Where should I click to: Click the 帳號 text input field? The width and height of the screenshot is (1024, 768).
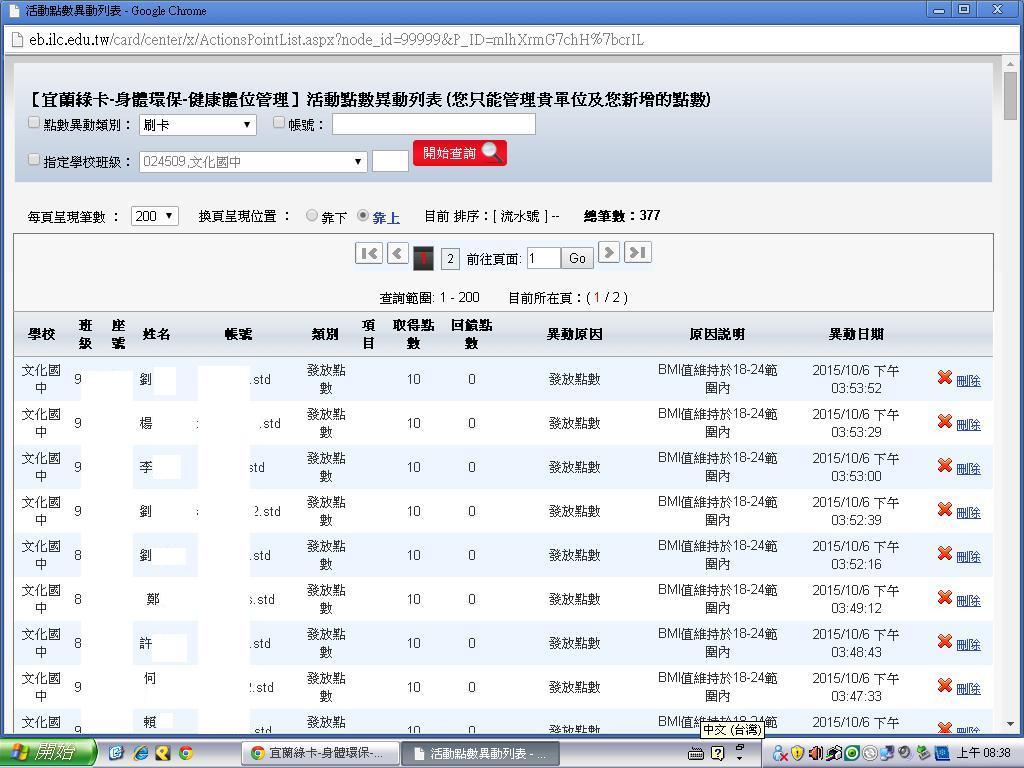pyautogui.click(x=433, y=124)
